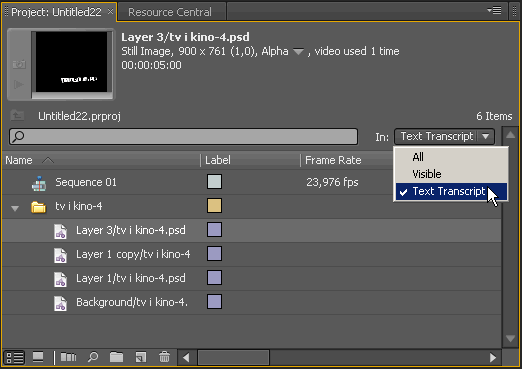The image size is (522, 369).
Task: Switch to List View button
Action: [15, 358]
